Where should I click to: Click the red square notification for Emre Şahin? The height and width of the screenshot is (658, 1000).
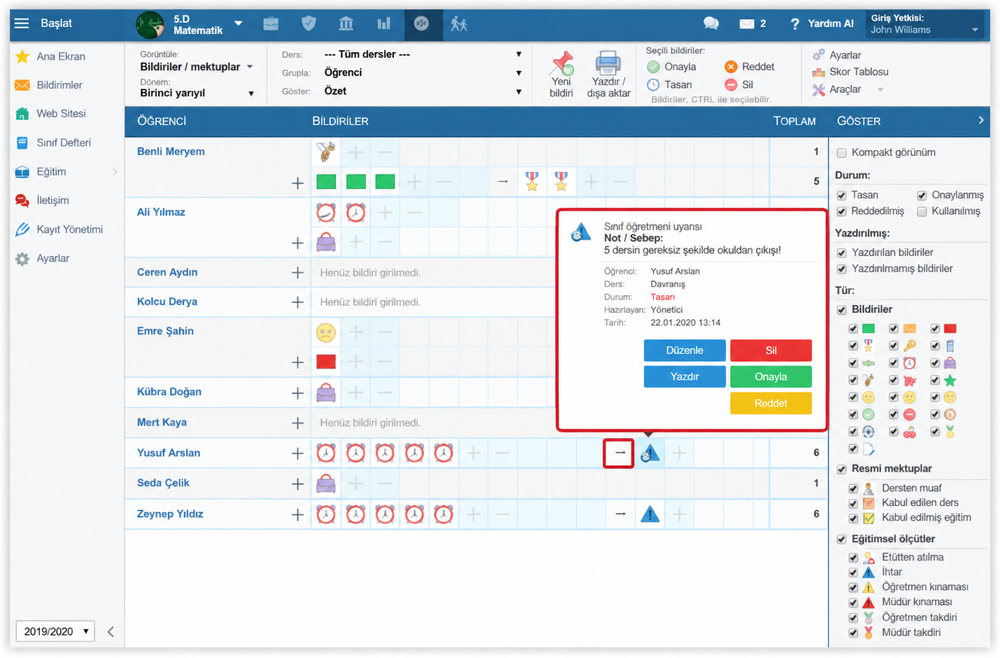click(x=326, y=362)
